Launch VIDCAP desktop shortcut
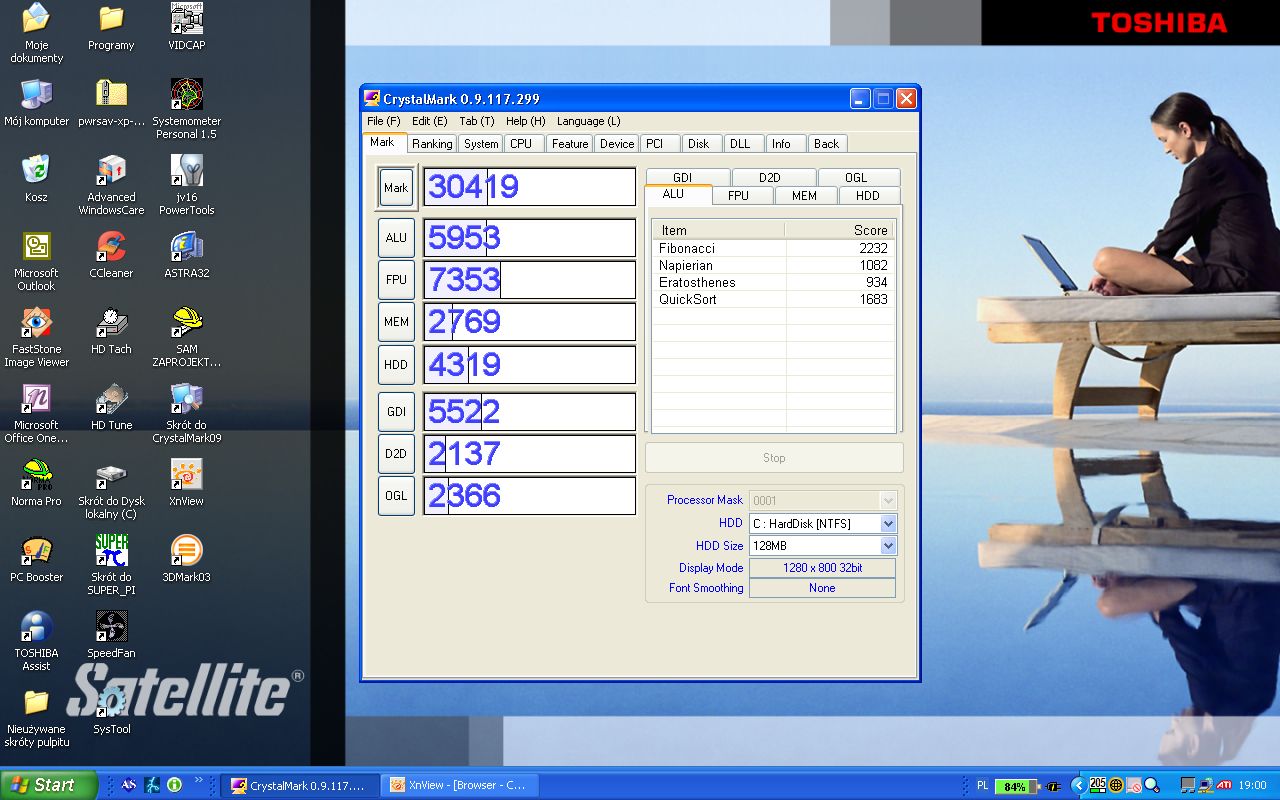Screen dimensions: 1280x800 click(187, 27)
